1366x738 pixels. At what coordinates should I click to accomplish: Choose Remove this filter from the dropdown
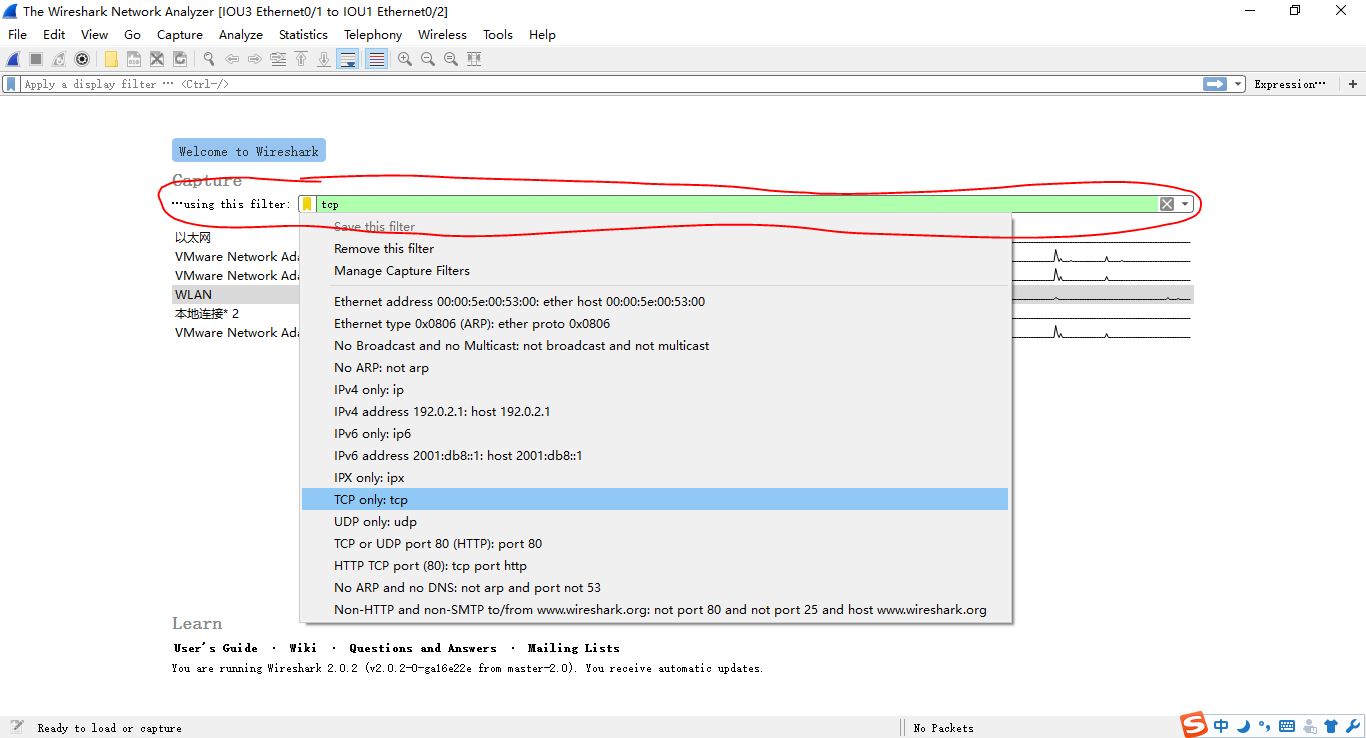[655, 248]
